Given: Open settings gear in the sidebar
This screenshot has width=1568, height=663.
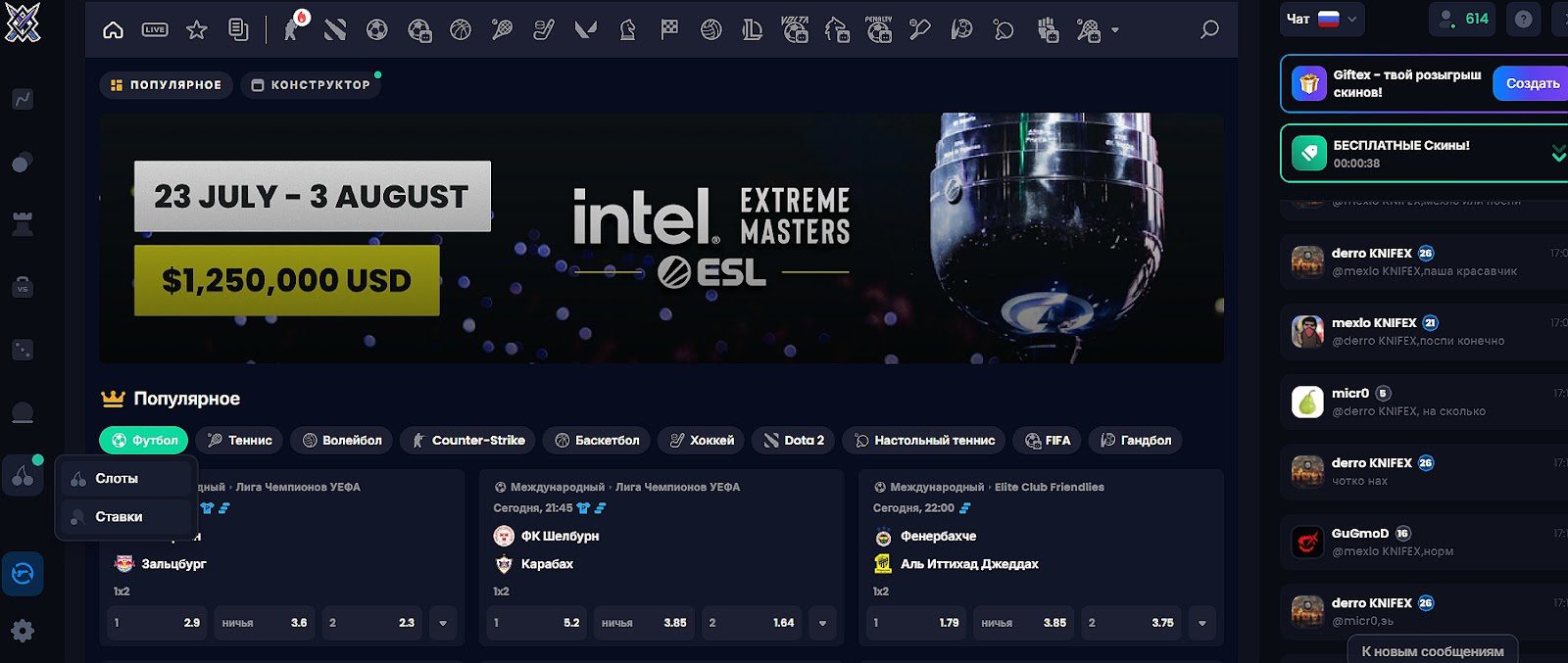Looking at the screenshot, I should click(x=23, y=631).
